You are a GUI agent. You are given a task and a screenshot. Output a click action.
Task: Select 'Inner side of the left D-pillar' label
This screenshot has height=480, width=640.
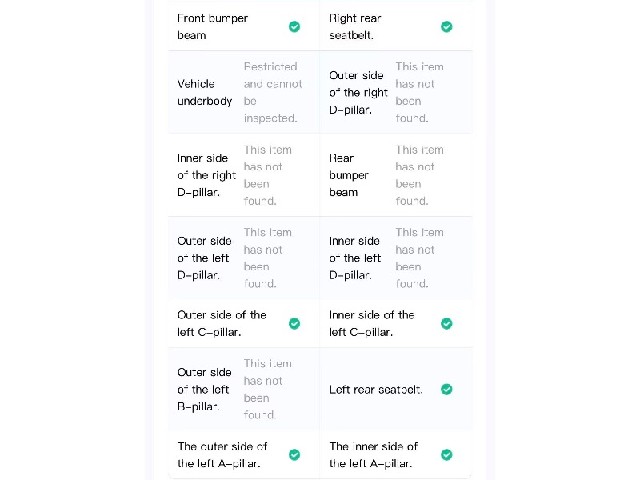(355, 258)
